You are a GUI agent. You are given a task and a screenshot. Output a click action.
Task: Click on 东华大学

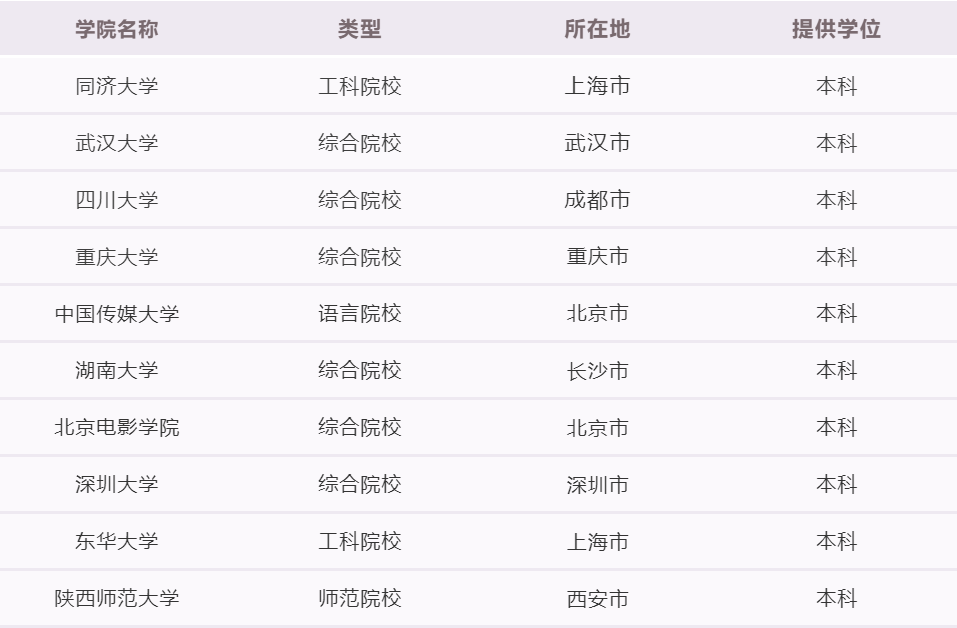[x=117, y=541]
